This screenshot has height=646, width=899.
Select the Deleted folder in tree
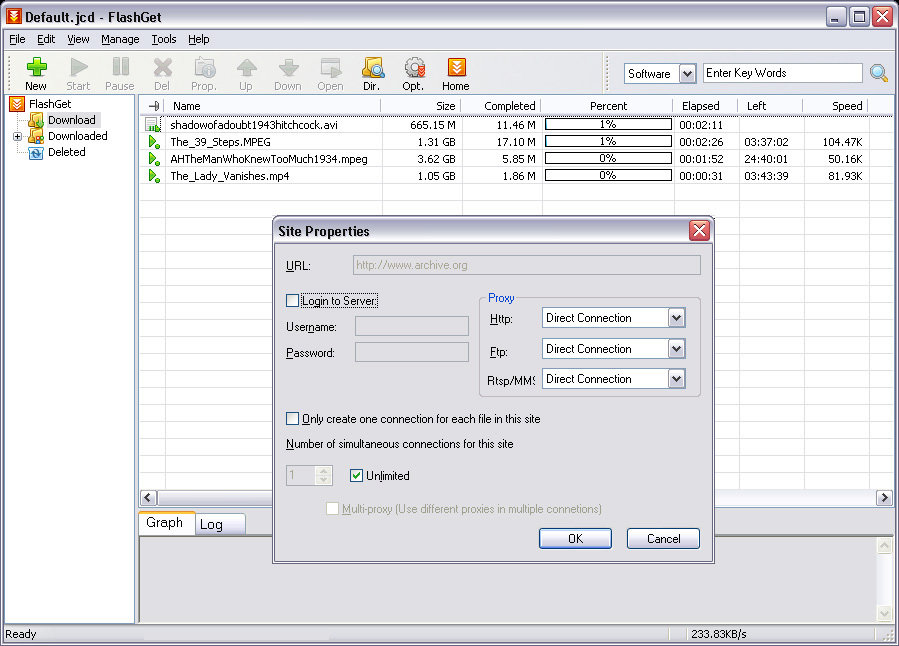67,152
